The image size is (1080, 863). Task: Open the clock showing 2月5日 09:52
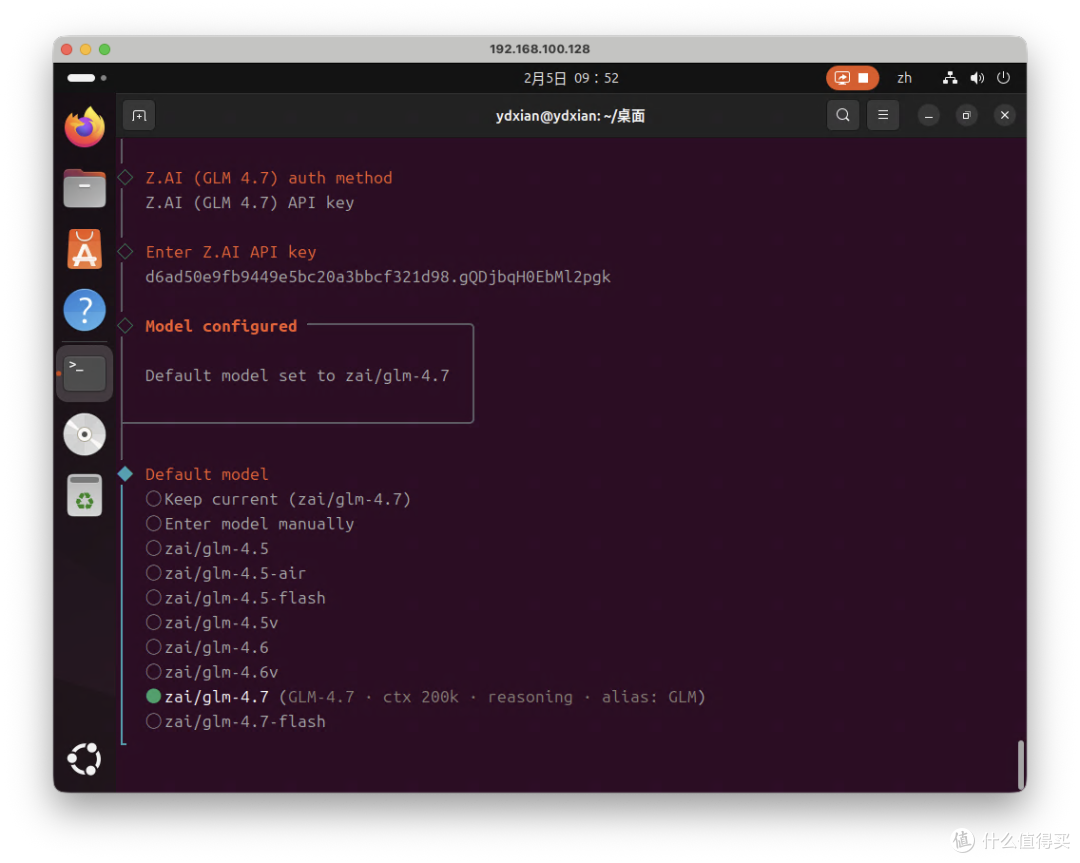pos(571,79)
